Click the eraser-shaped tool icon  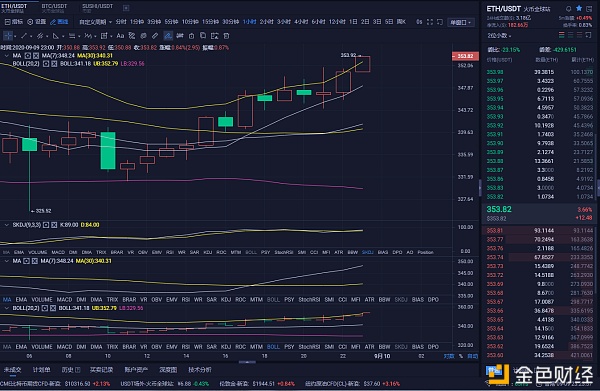pos(143,36)
